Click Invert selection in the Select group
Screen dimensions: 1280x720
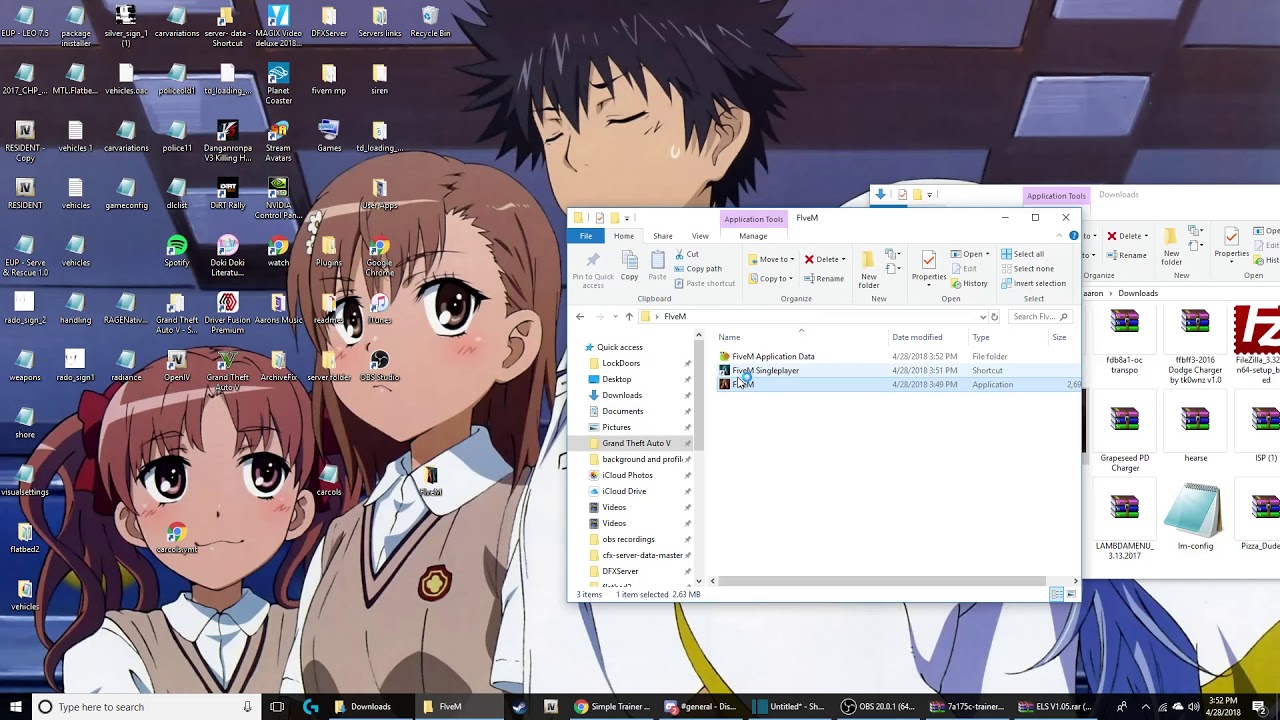(1033, 283)
